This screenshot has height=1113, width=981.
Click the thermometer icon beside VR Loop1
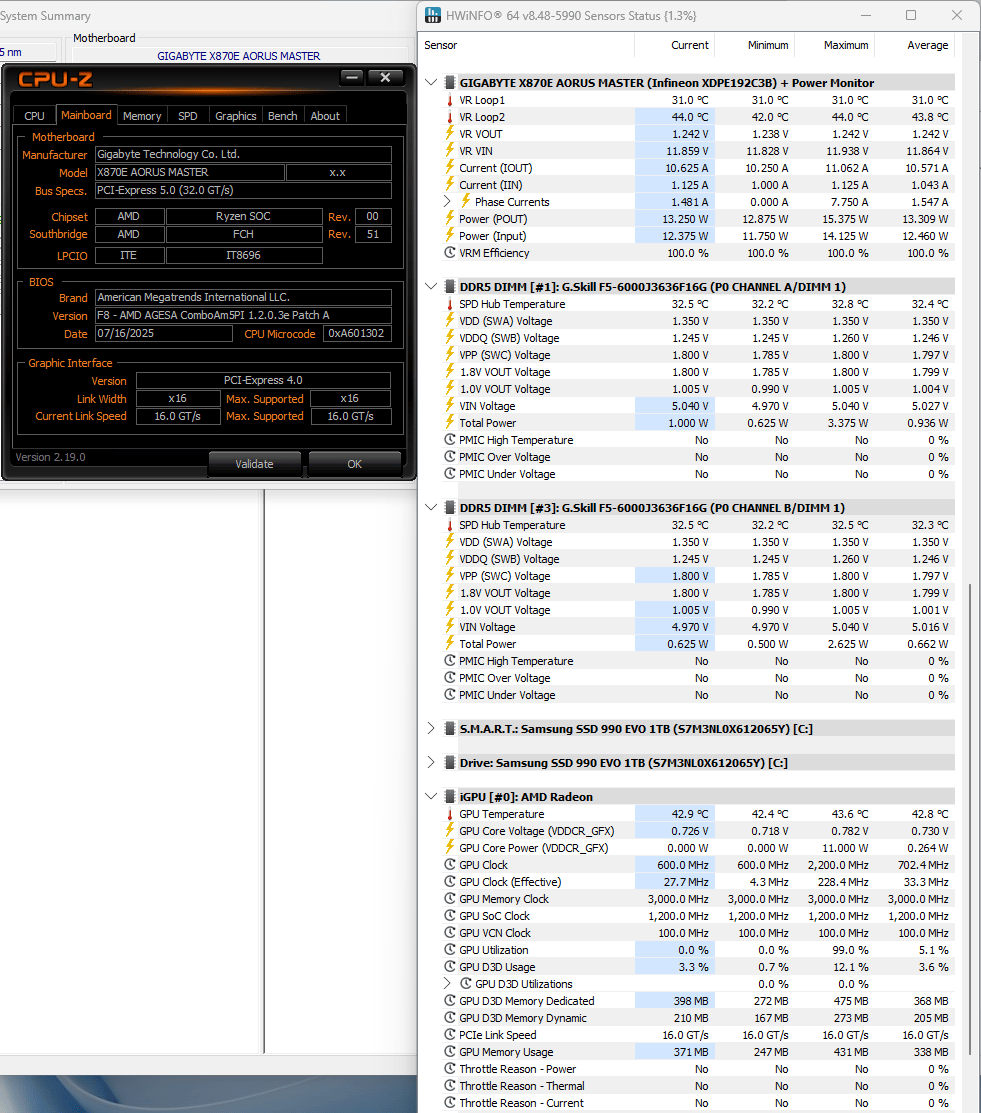[x=449, y=100]
